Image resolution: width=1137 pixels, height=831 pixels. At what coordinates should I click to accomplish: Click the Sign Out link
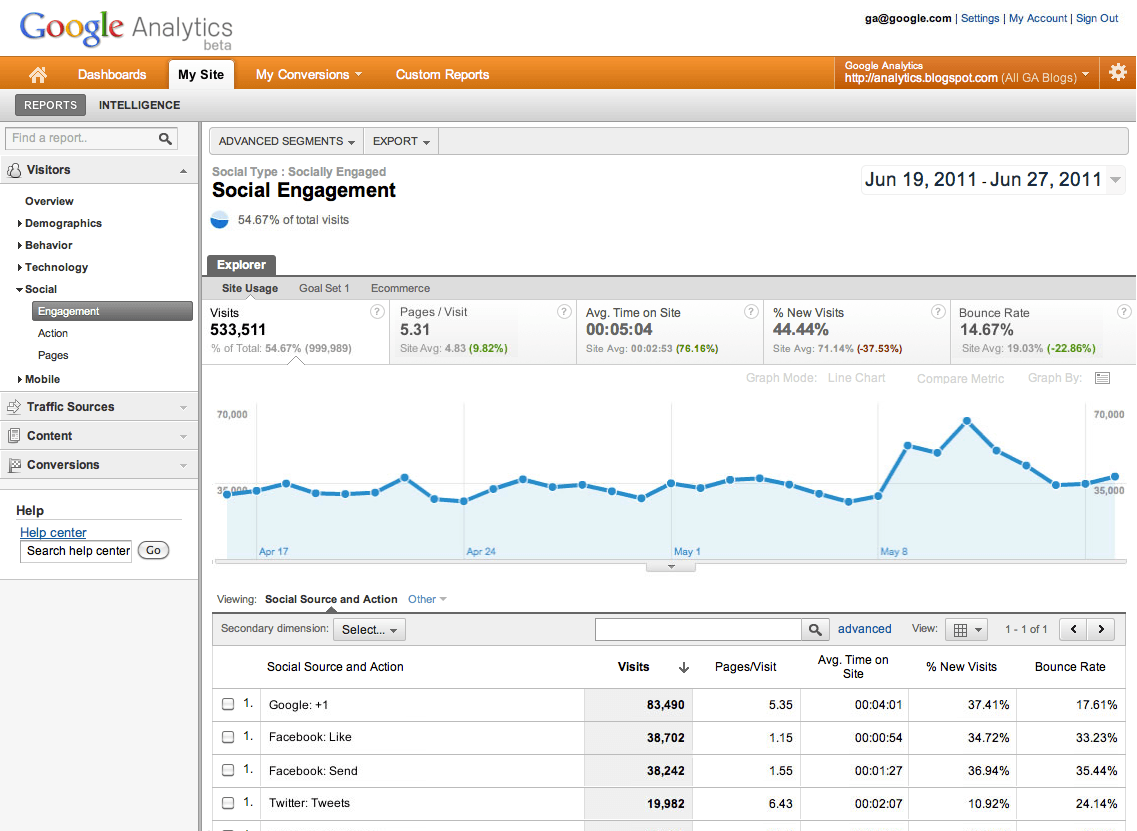1096,18
